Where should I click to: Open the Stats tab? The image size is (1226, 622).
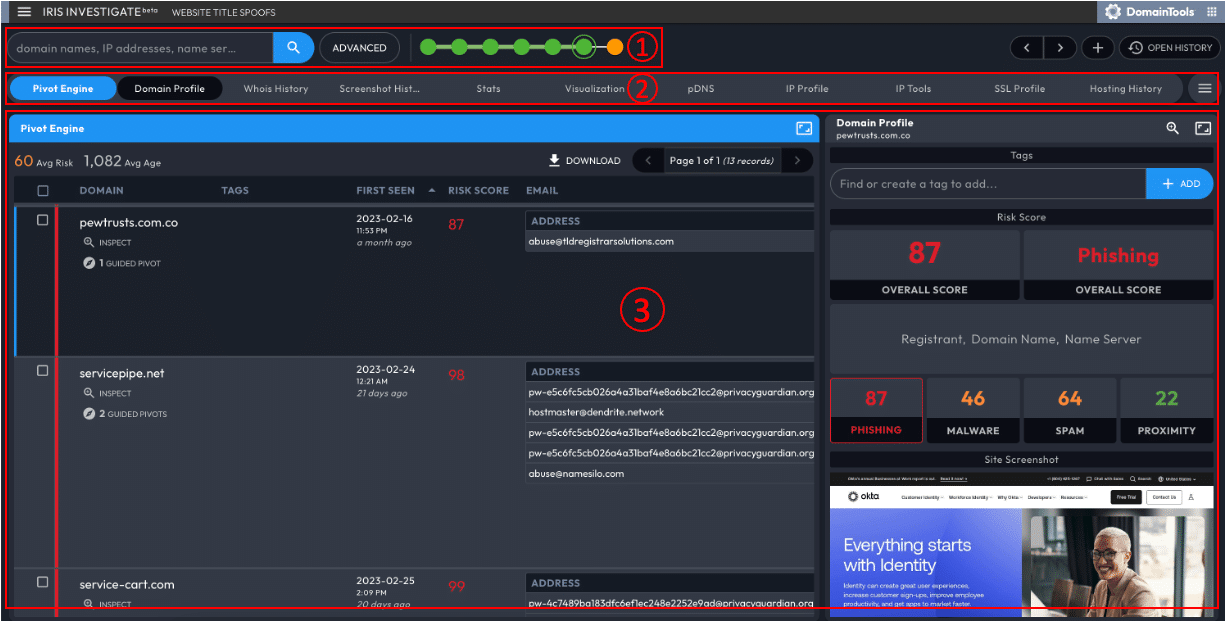point(488,88)
